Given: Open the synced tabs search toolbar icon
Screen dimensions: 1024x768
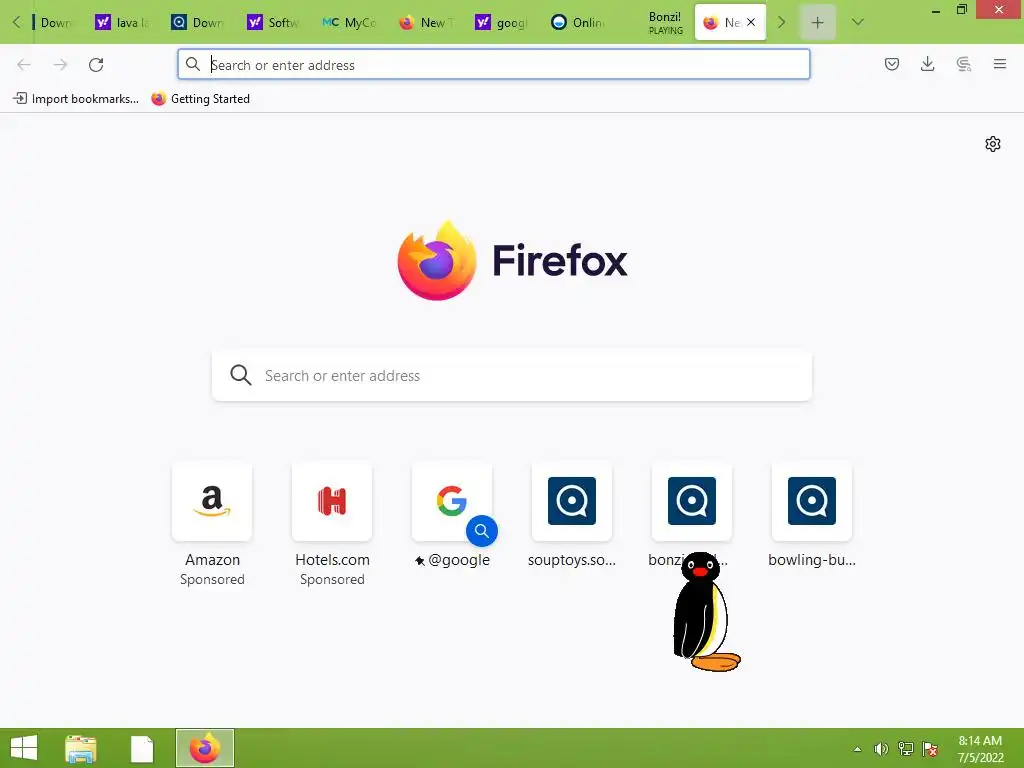Looking at the screenshot, I should pyautogui.click(x=963, y=64).
